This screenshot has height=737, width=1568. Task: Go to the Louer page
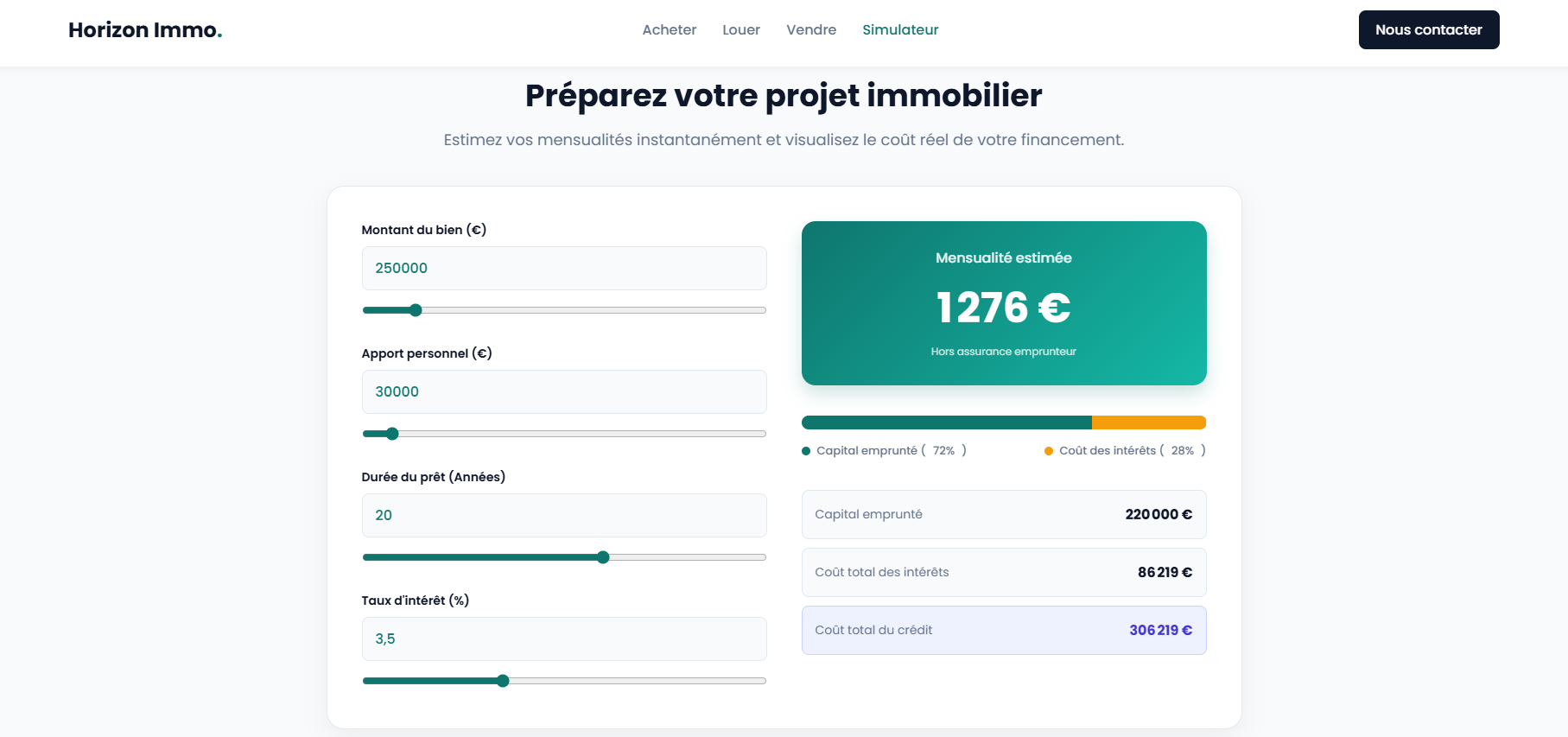click(x=741, y=30)
